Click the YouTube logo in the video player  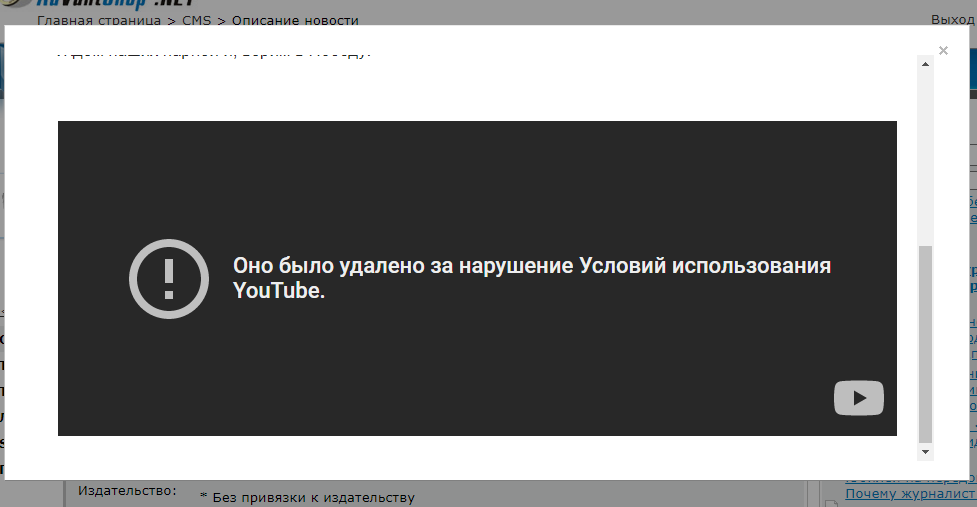pyautogui.click(x=858, y=398)
